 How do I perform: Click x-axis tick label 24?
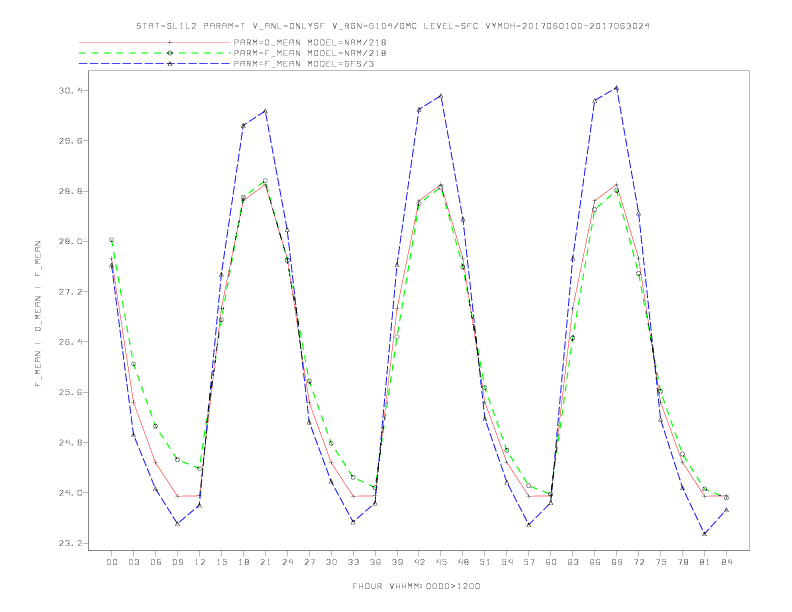click(287, 562)
